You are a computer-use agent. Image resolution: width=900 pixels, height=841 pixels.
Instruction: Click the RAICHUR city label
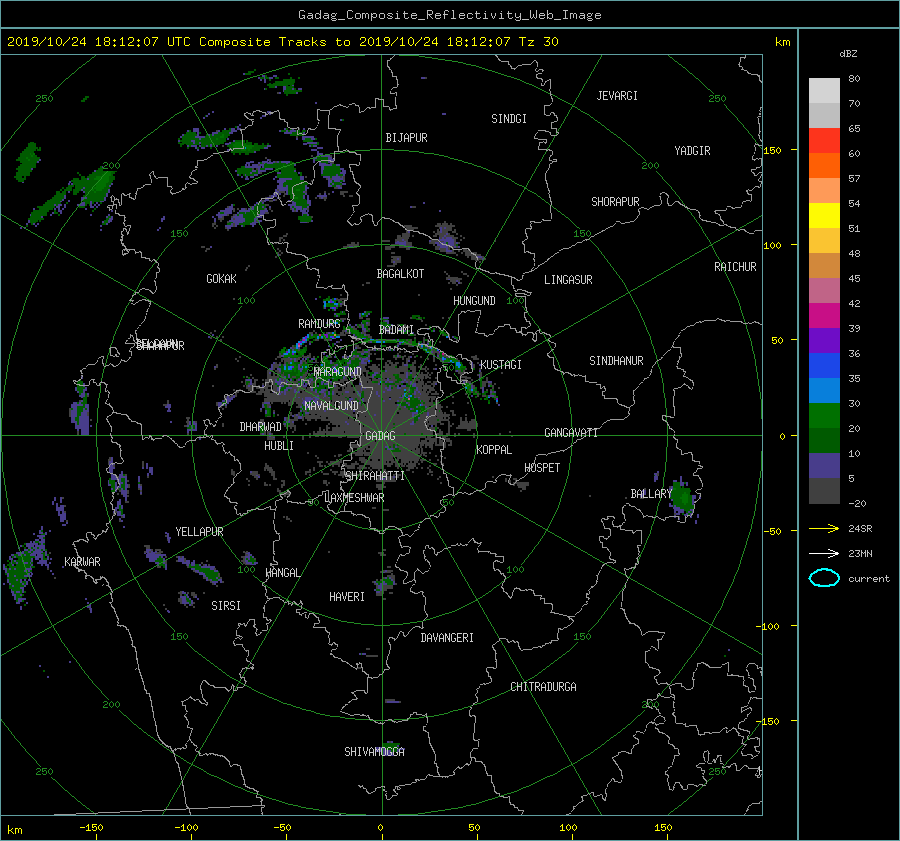click(x=735, y=267)
